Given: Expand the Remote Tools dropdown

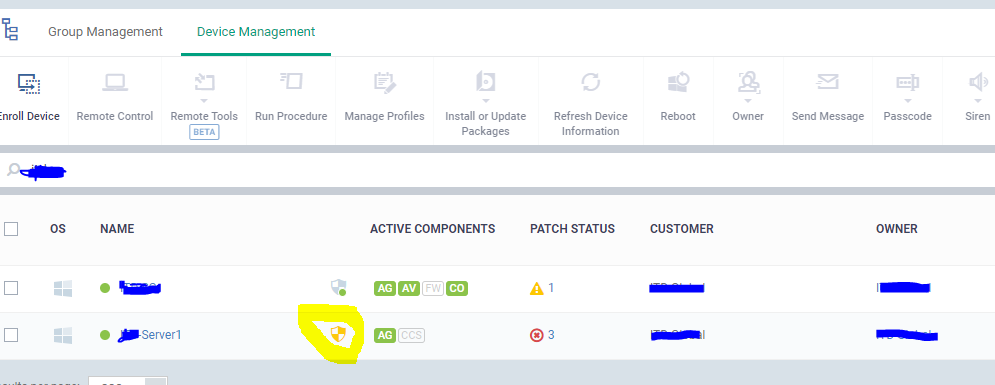Looking at the screenshot, I should click(x=204, y=101).
